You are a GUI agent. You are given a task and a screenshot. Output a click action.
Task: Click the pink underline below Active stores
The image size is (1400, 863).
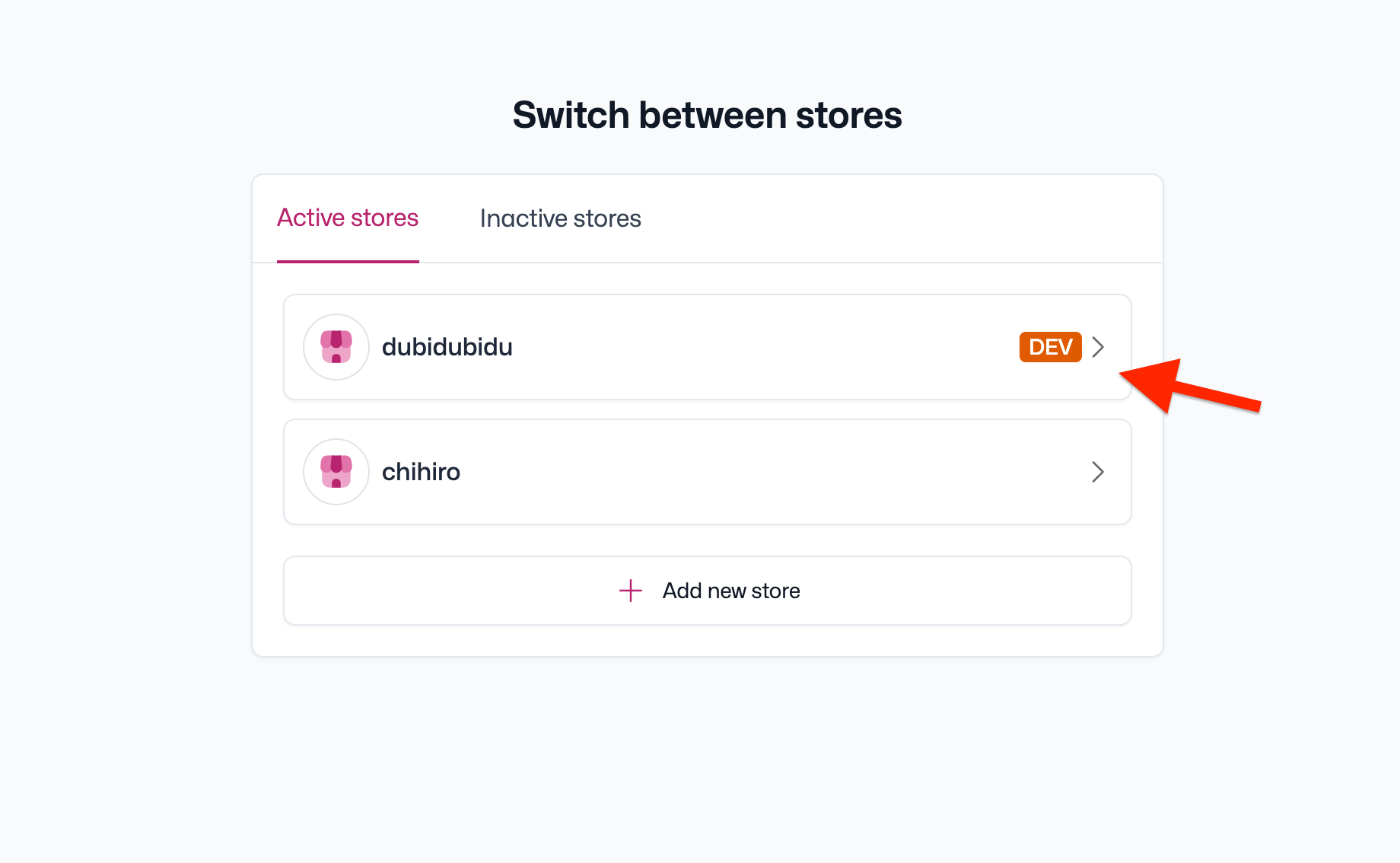(347, 263)
